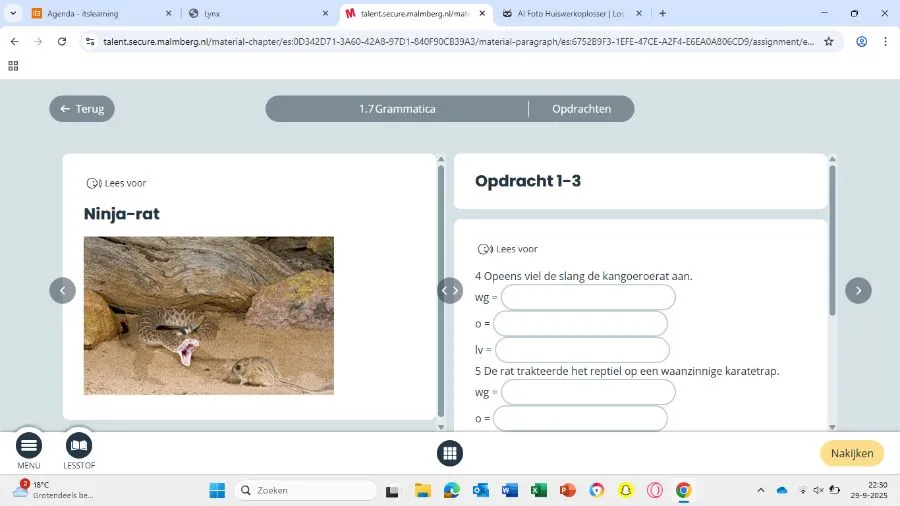Close the Lynx tab
Viewport: 900px width, 506px height.
[x=325, y=13]
